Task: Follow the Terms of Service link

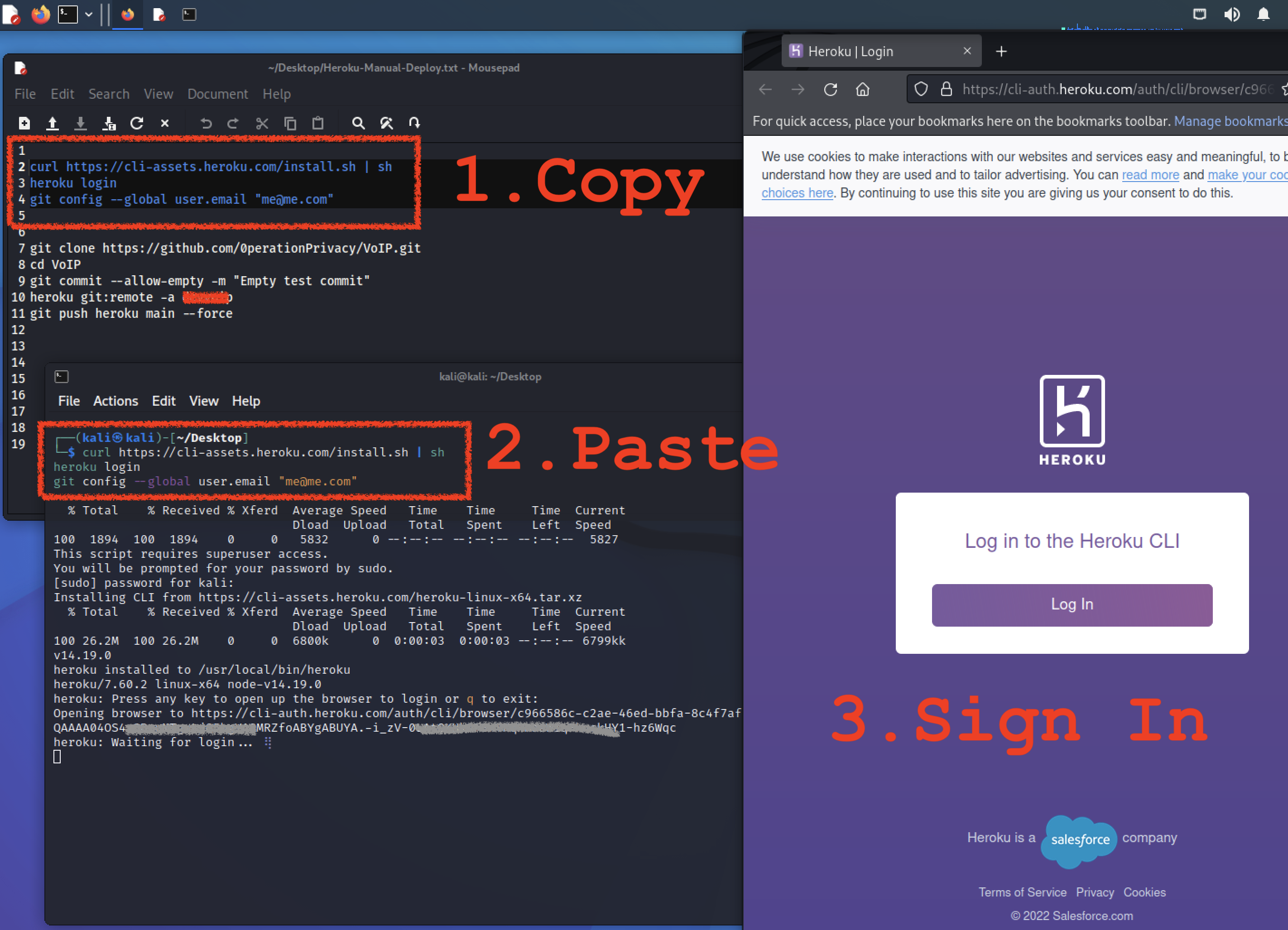Action: pyautogui.click(x=1022, y=892)
